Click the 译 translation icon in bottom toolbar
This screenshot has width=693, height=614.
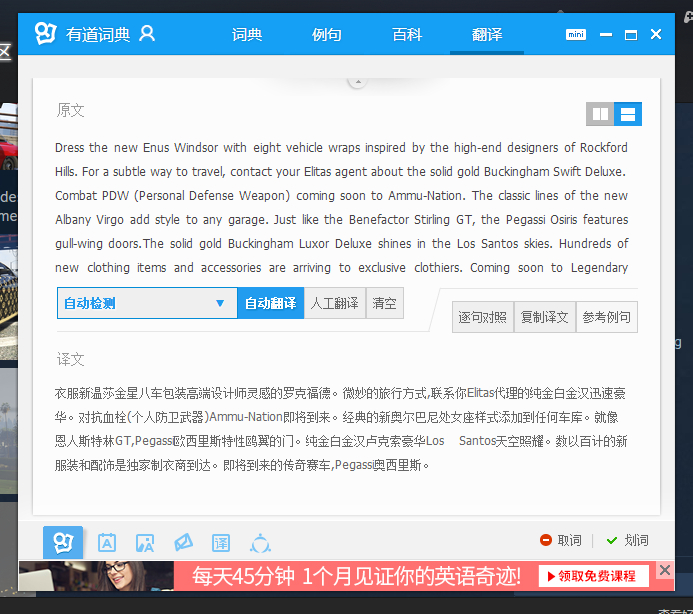221,543
